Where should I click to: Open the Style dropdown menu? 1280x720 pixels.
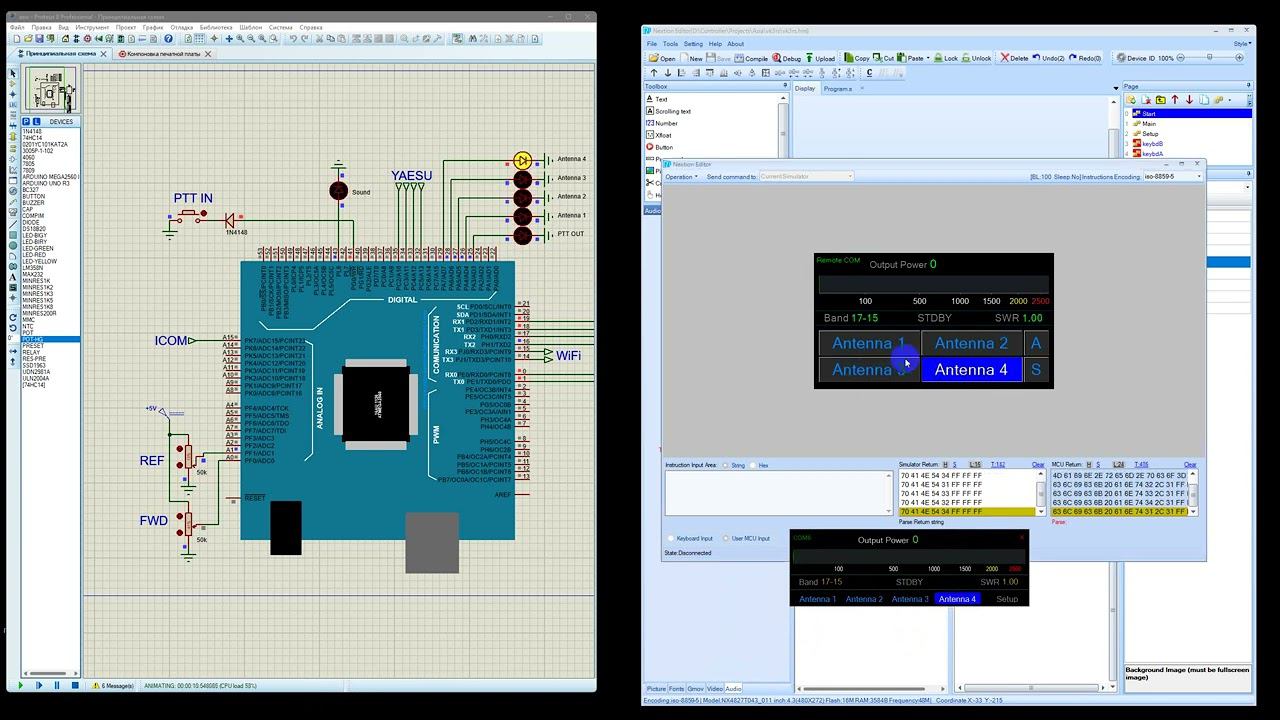pyautogui.click(x=1241, y=44)
